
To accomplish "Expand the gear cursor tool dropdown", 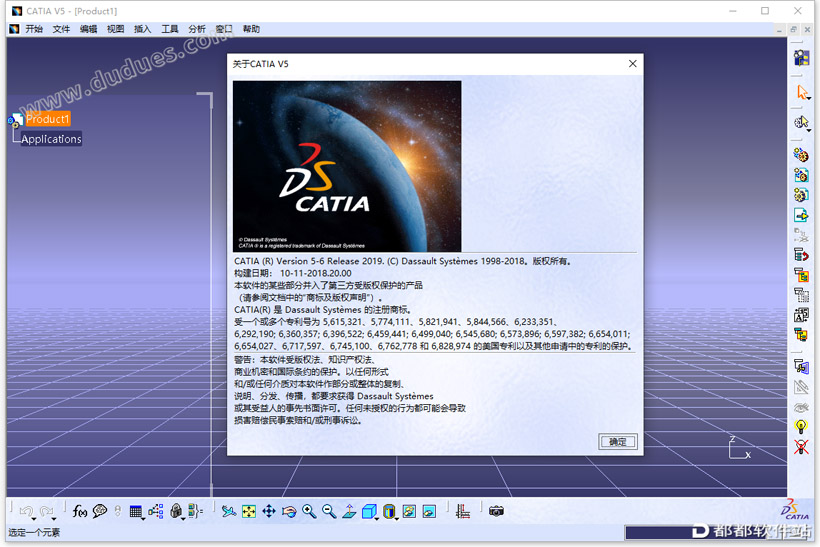I will pyautogui.click(x=808, y=130).
